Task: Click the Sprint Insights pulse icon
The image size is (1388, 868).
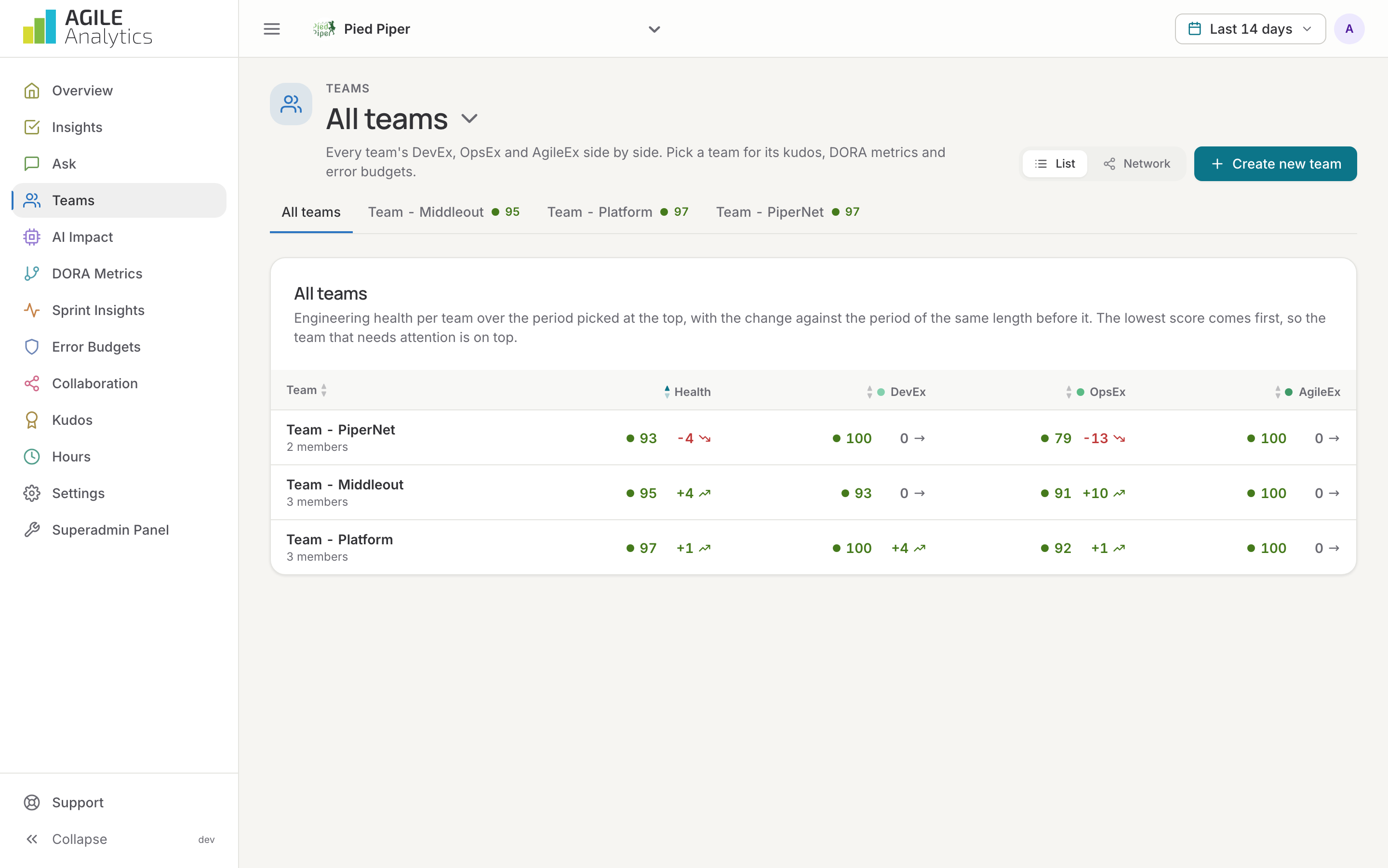Action: pyautogui.click(x=32, y=310)
